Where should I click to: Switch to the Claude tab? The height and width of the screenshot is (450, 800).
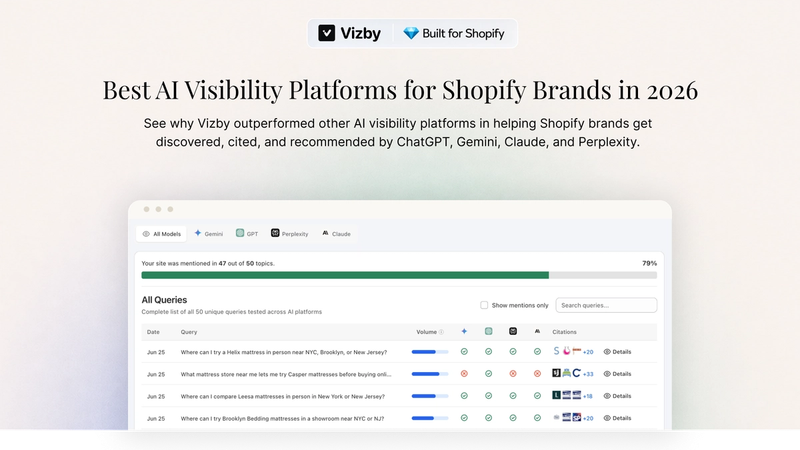pyautogui.click(x=336, y=234)
